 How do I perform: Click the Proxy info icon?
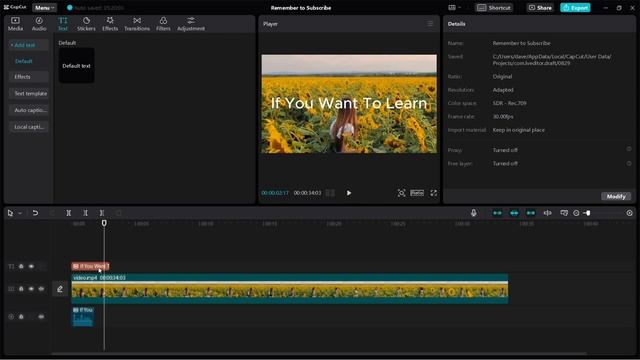pyautogui.click(x=629, y=149)
